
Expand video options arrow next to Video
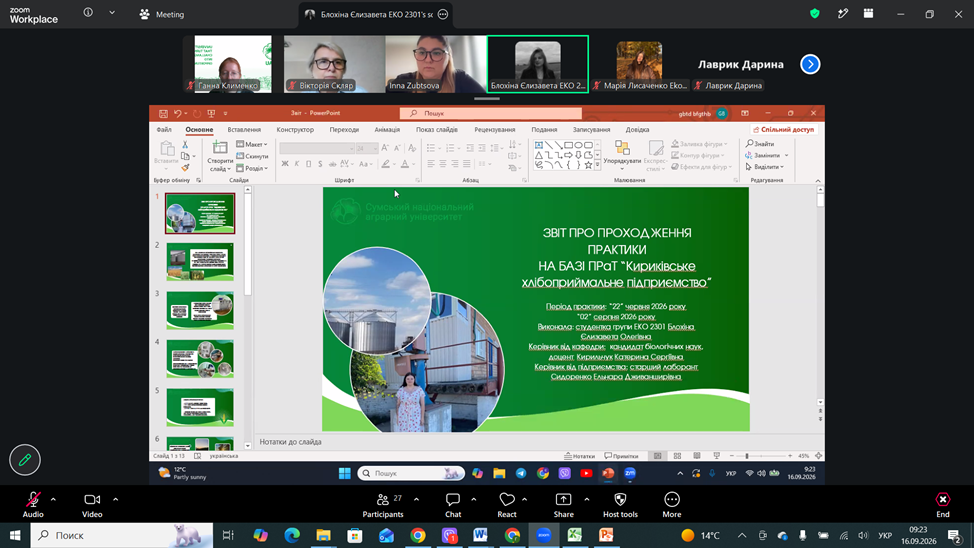click(116, 499)
